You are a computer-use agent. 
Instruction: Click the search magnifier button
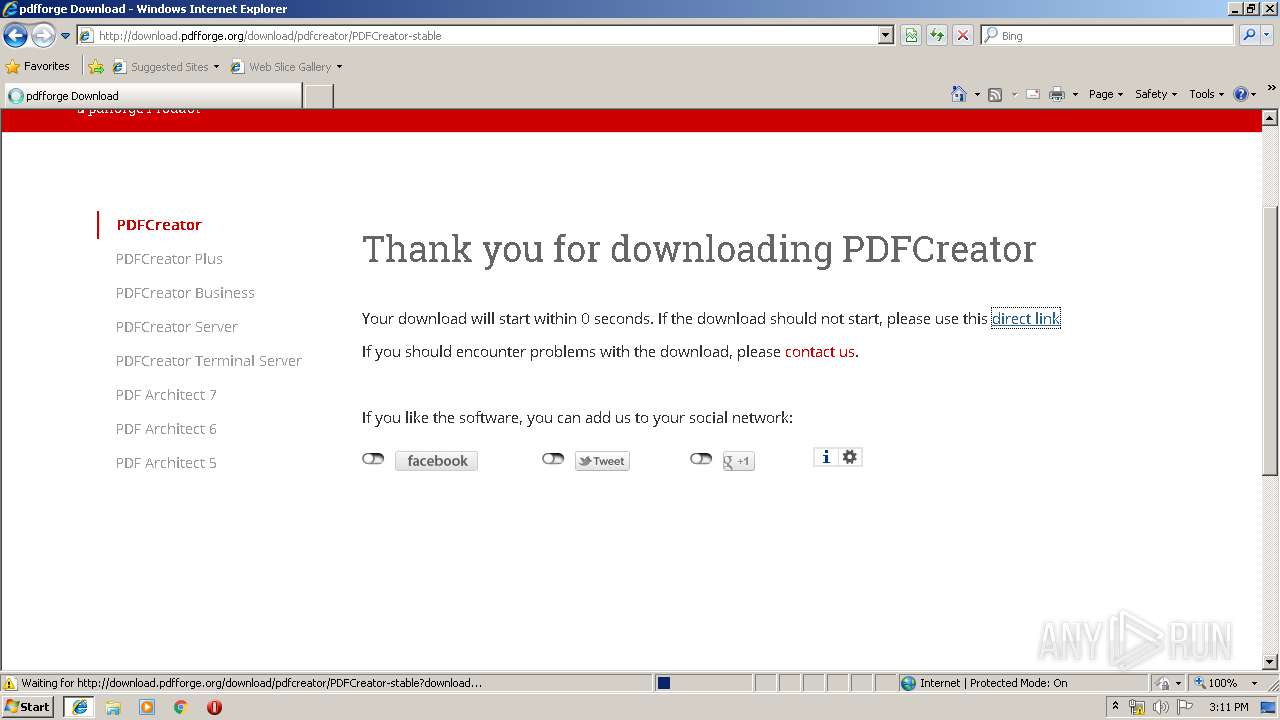tap(1248, 35)
